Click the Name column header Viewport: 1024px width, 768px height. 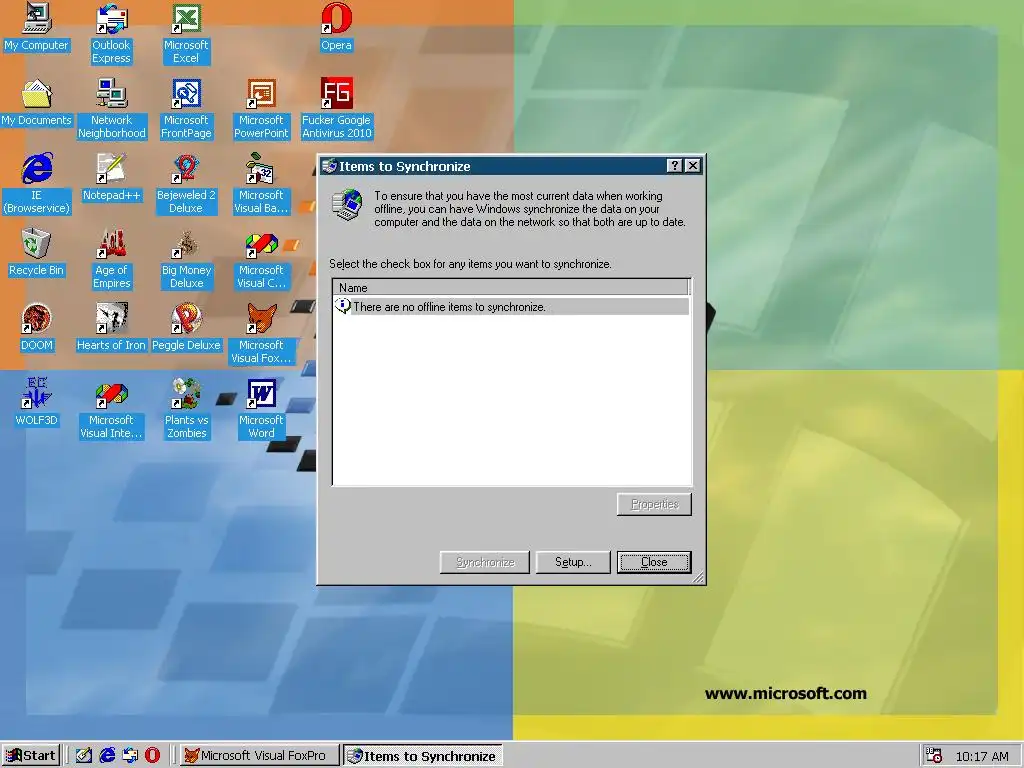click(x=511, y=287)
